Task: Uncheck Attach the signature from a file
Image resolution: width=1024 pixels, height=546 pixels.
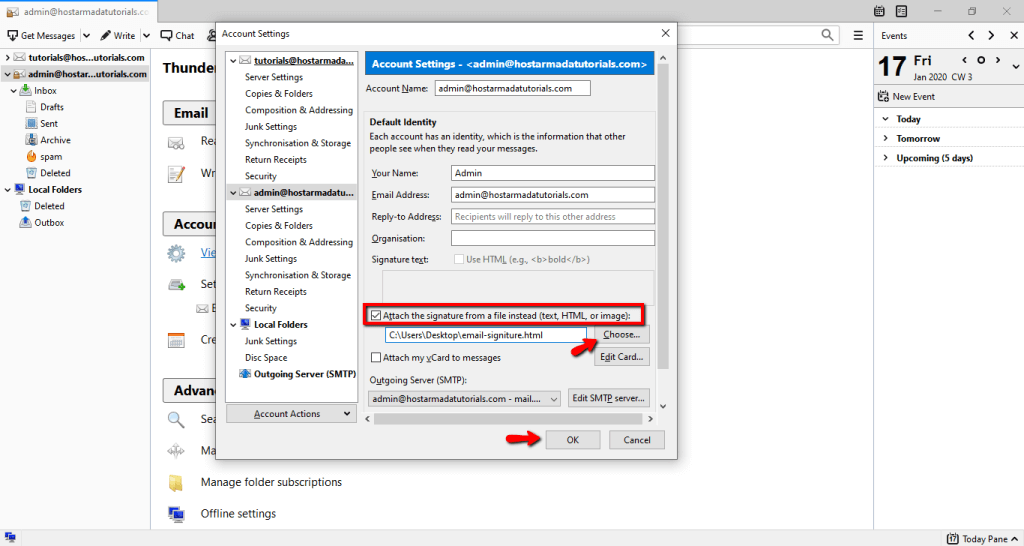Action: [376, 315]
